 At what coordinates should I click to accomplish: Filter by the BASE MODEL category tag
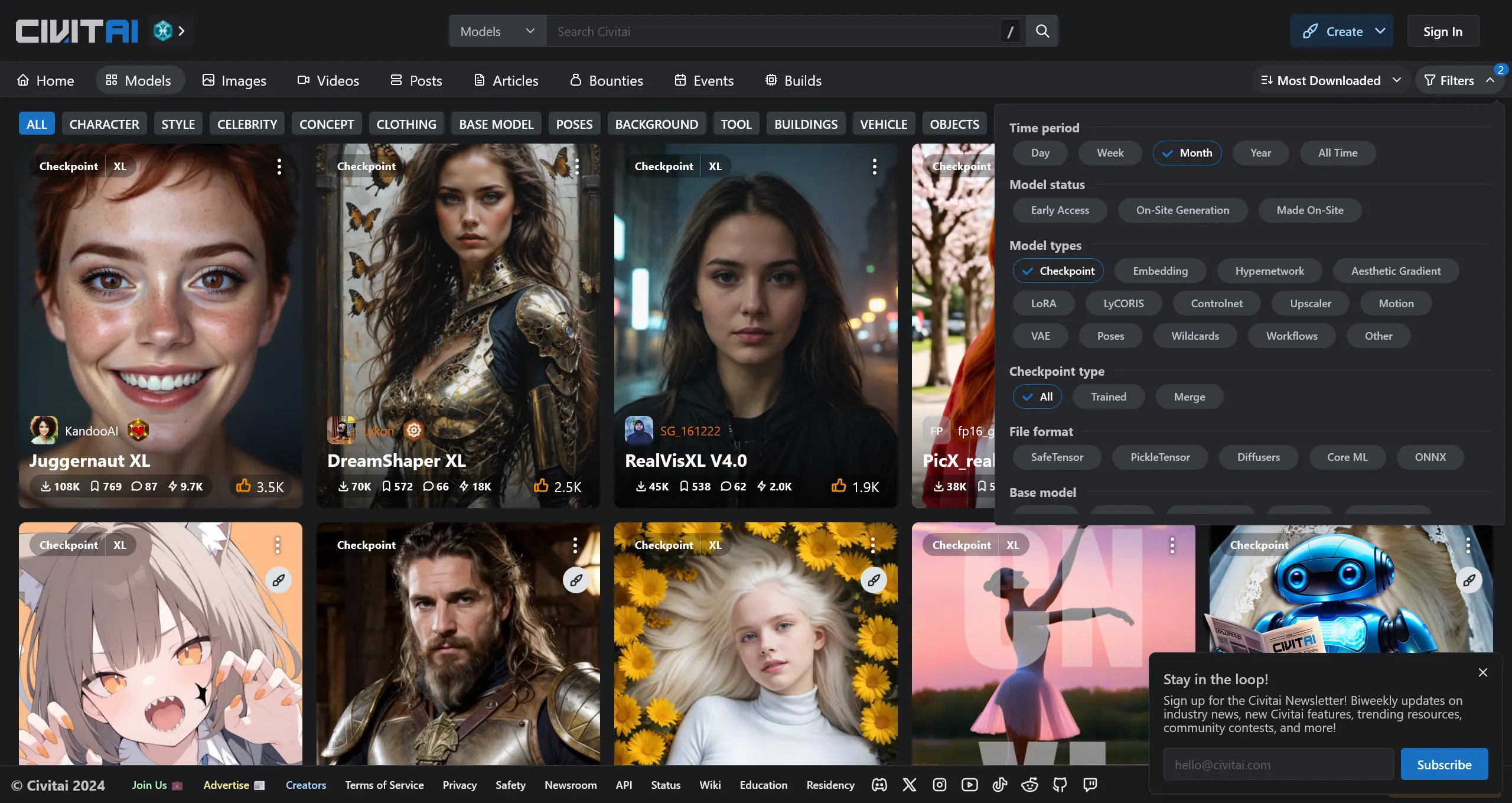(496, 124)
